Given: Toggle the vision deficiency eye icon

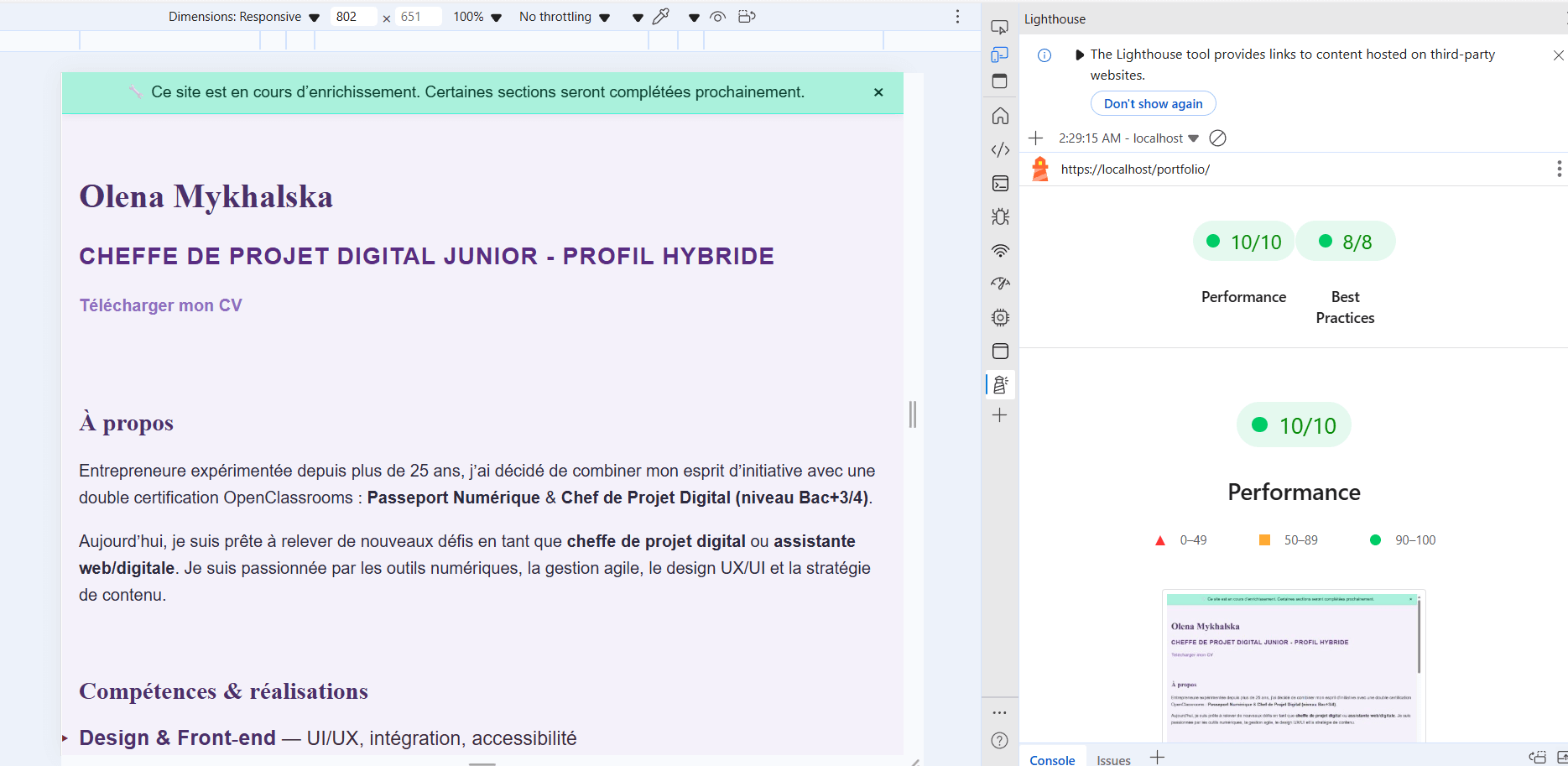Looking at the screenshot, I should tap(717, 16).
